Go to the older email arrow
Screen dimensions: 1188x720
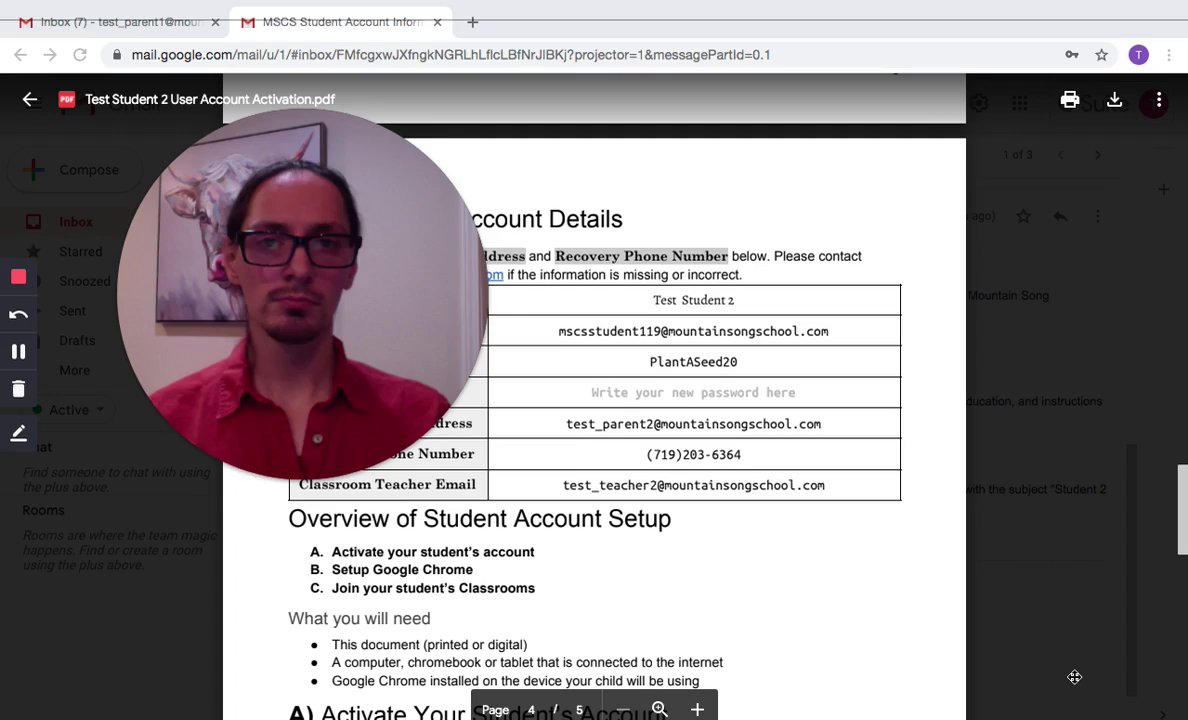click(1098, 155)
